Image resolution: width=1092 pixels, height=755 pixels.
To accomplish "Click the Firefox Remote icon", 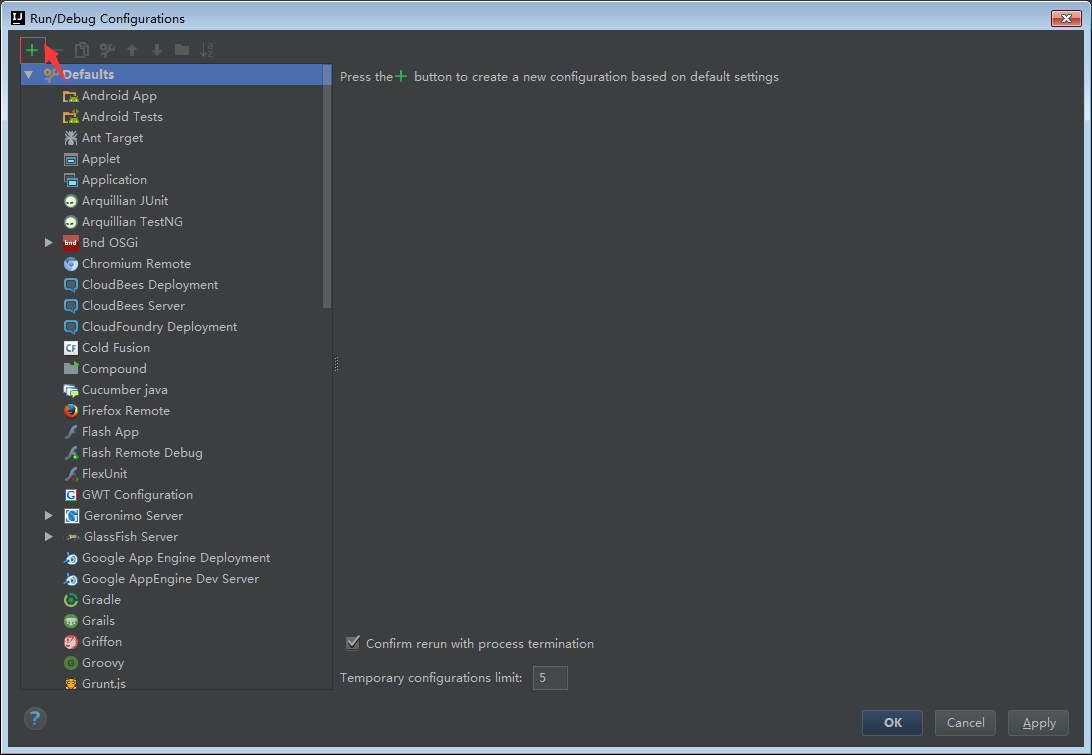I will click(x=70, y=411).
